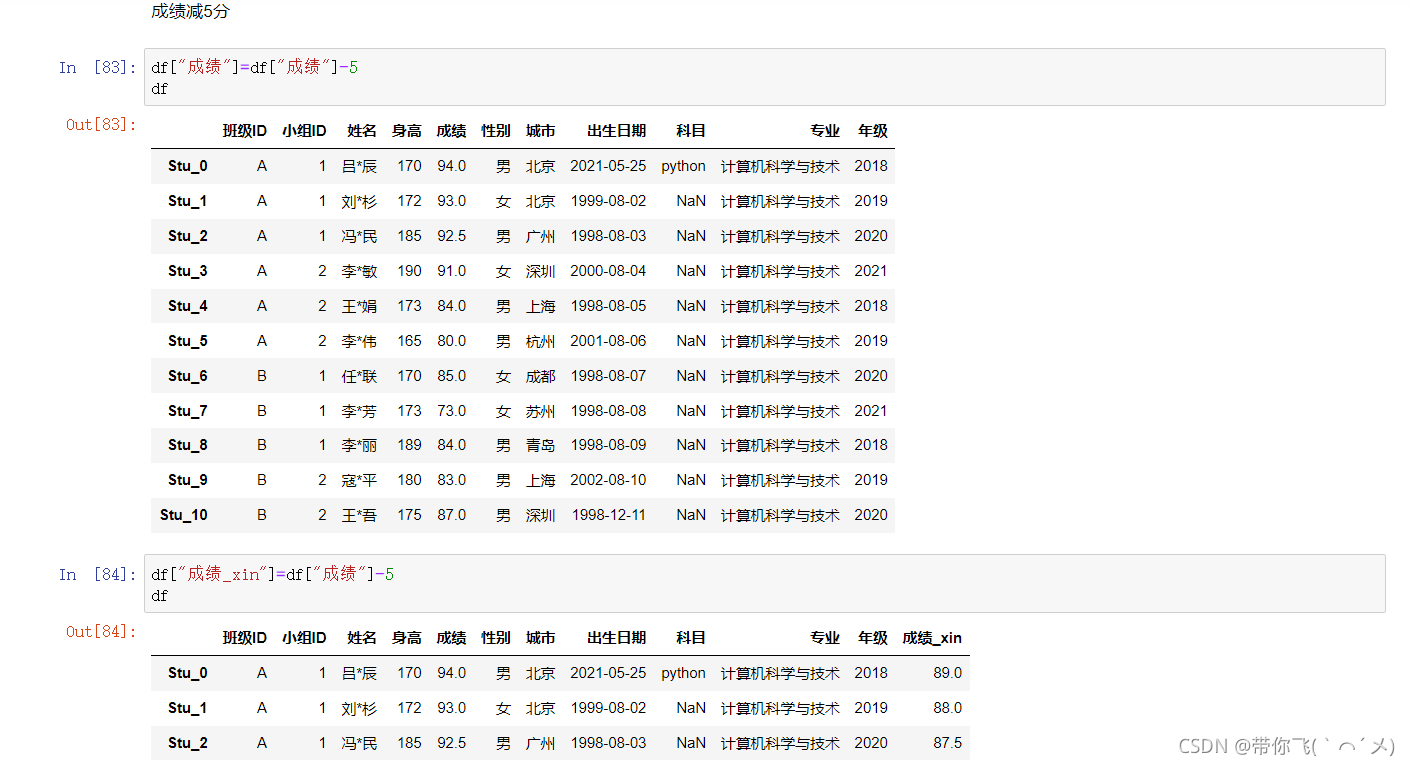Screen dimensions: 1410x766
Task: Click 城市 header in Out[83] table
Action: pos(541,131)
